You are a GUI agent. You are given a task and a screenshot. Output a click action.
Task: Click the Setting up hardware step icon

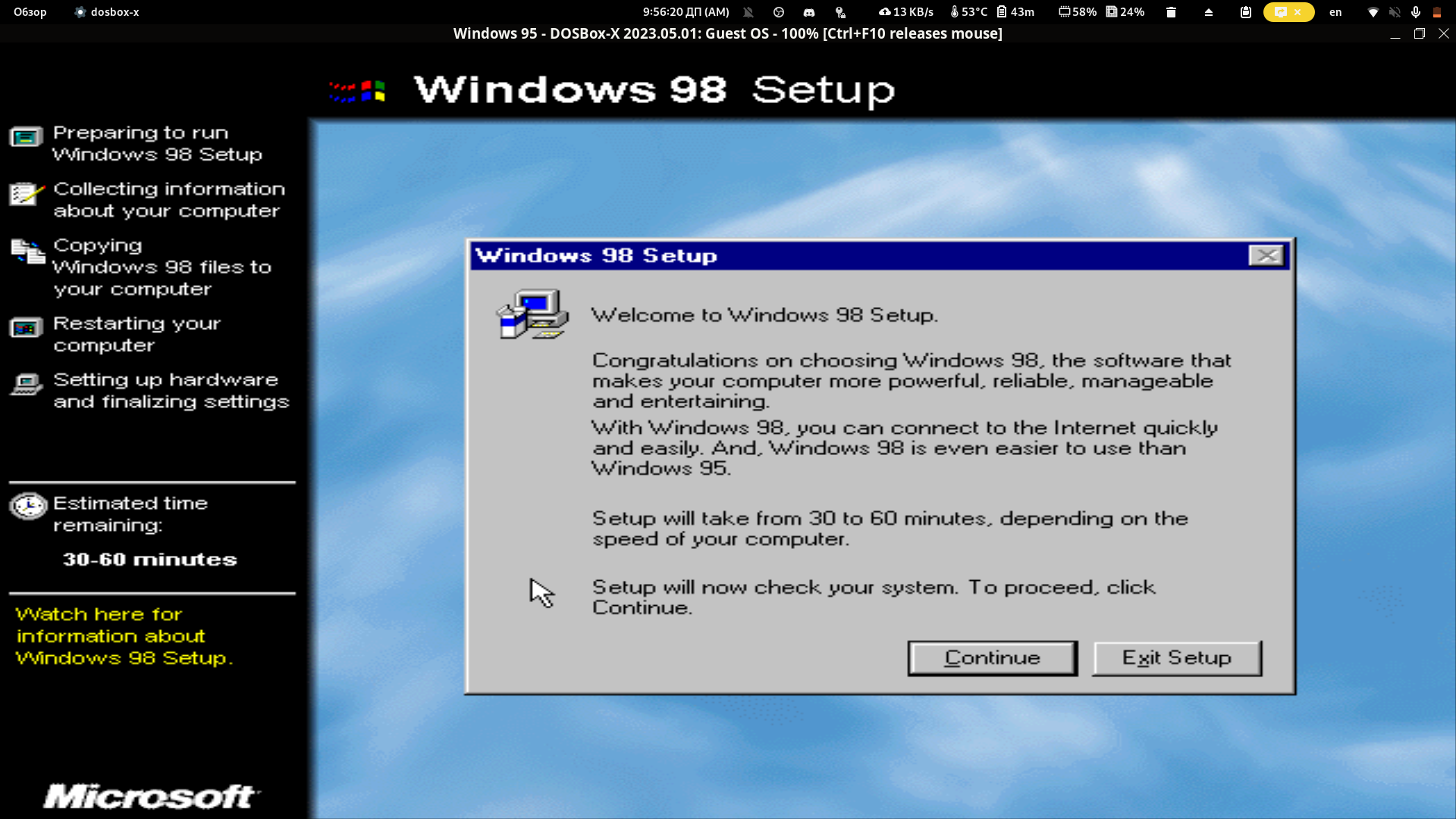coord(27,384)
